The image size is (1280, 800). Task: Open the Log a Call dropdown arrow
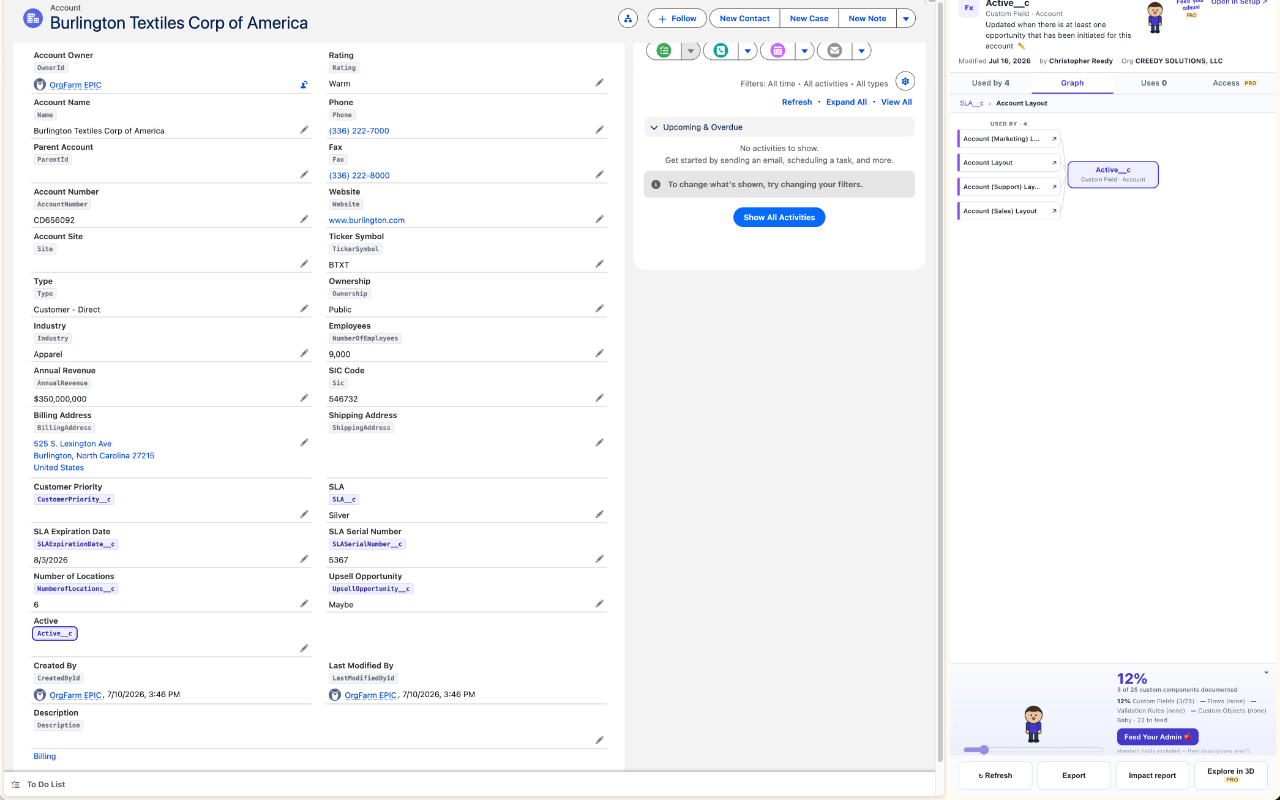point(747,50)
